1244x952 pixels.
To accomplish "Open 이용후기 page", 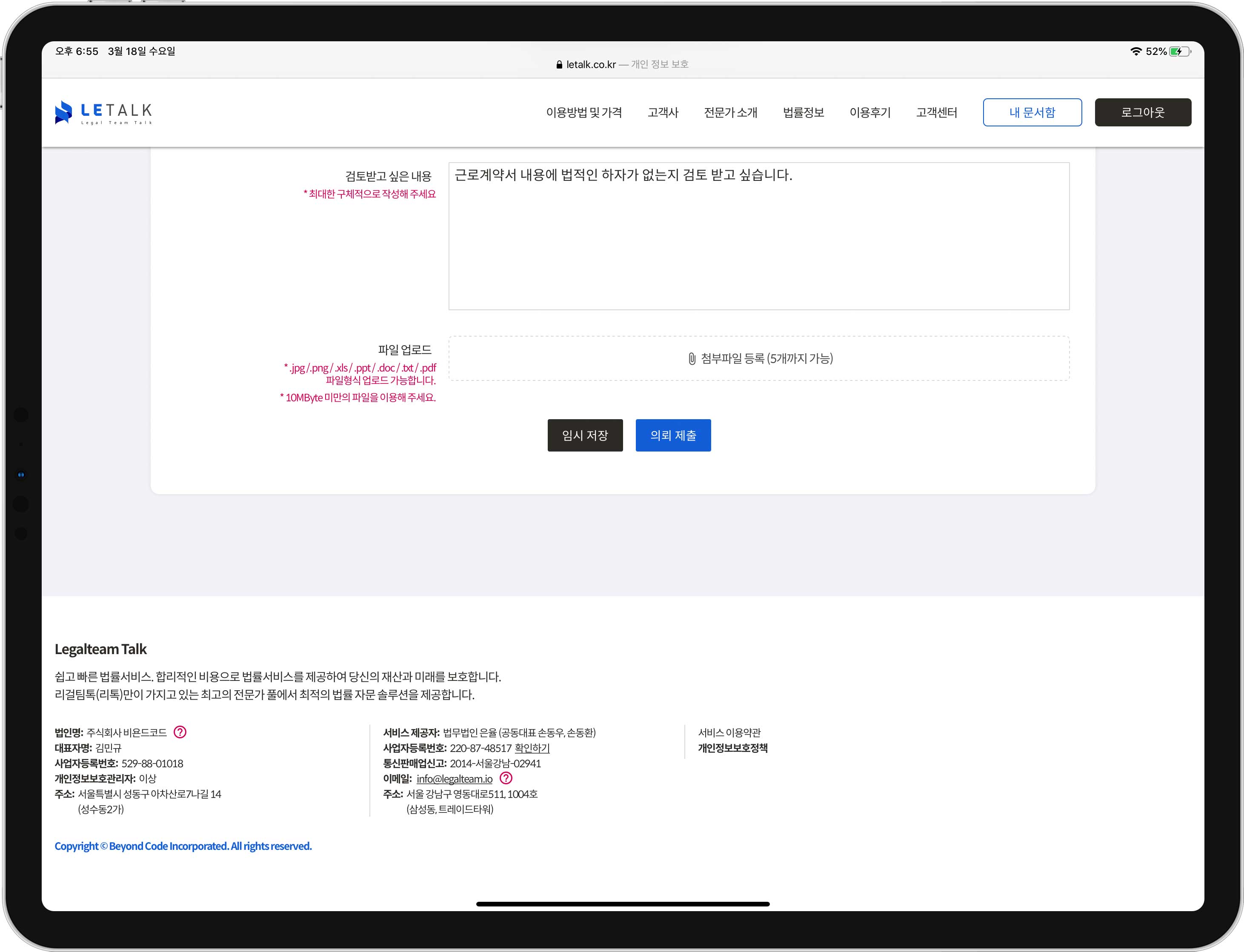I will pyautogui.click(x=870, y=112).
